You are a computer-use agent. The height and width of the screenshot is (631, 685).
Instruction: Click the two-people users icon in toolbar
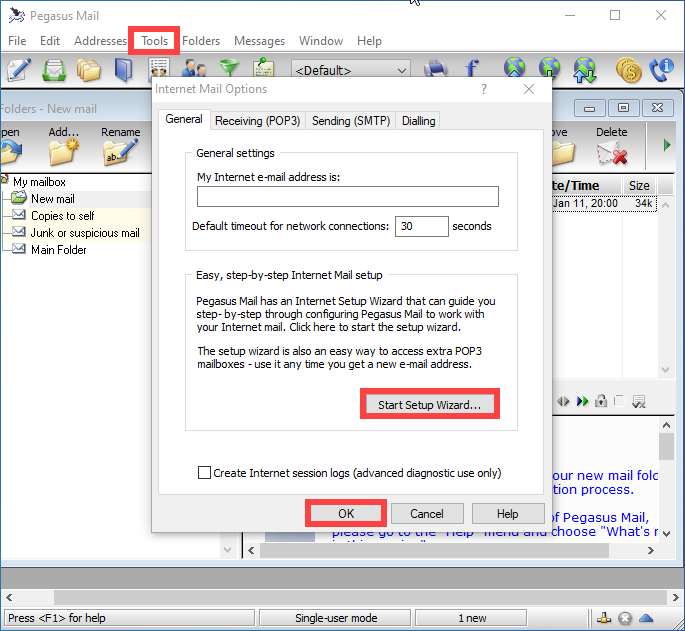click(194, 68)
